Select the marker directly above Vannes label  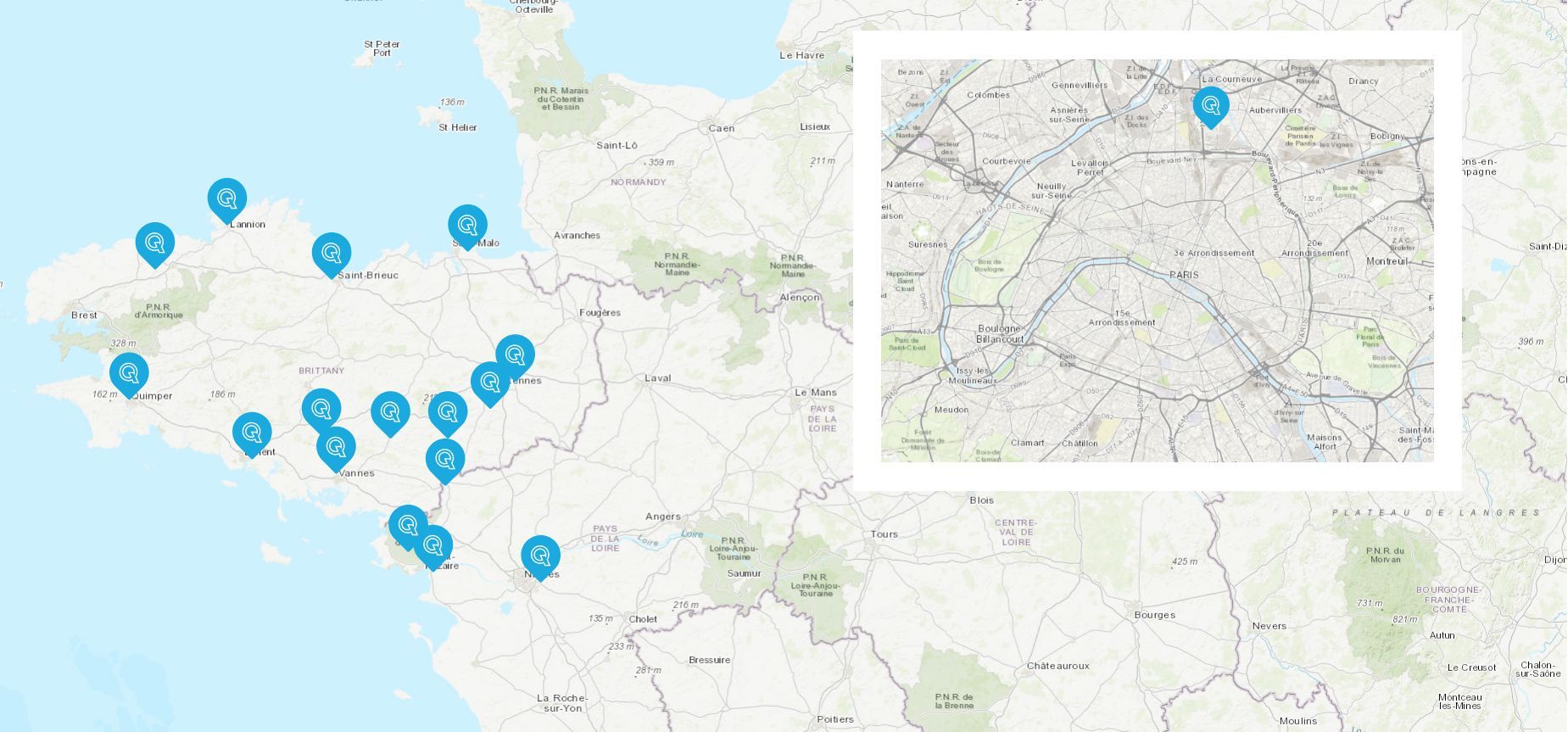pos(336,447)
